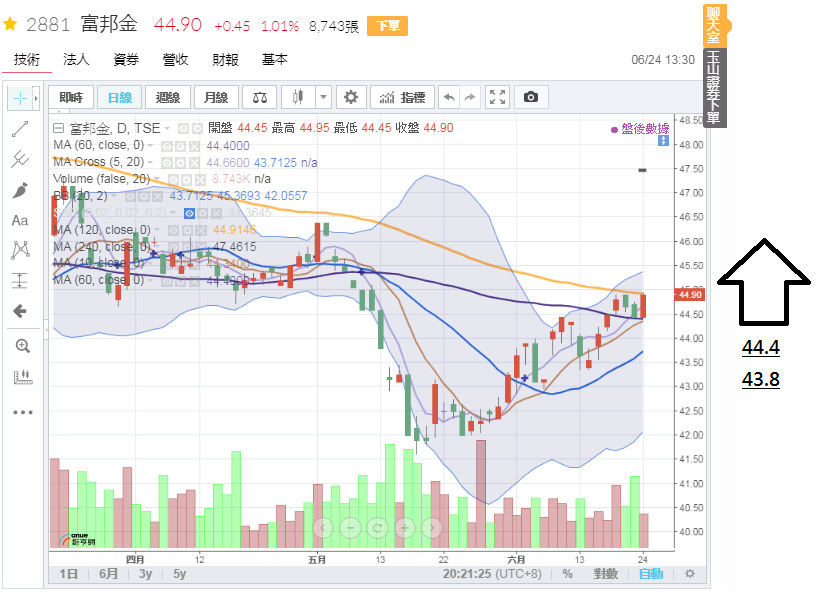Undo the last chart action
The image size is (830, 600).
tap(449, 97)
